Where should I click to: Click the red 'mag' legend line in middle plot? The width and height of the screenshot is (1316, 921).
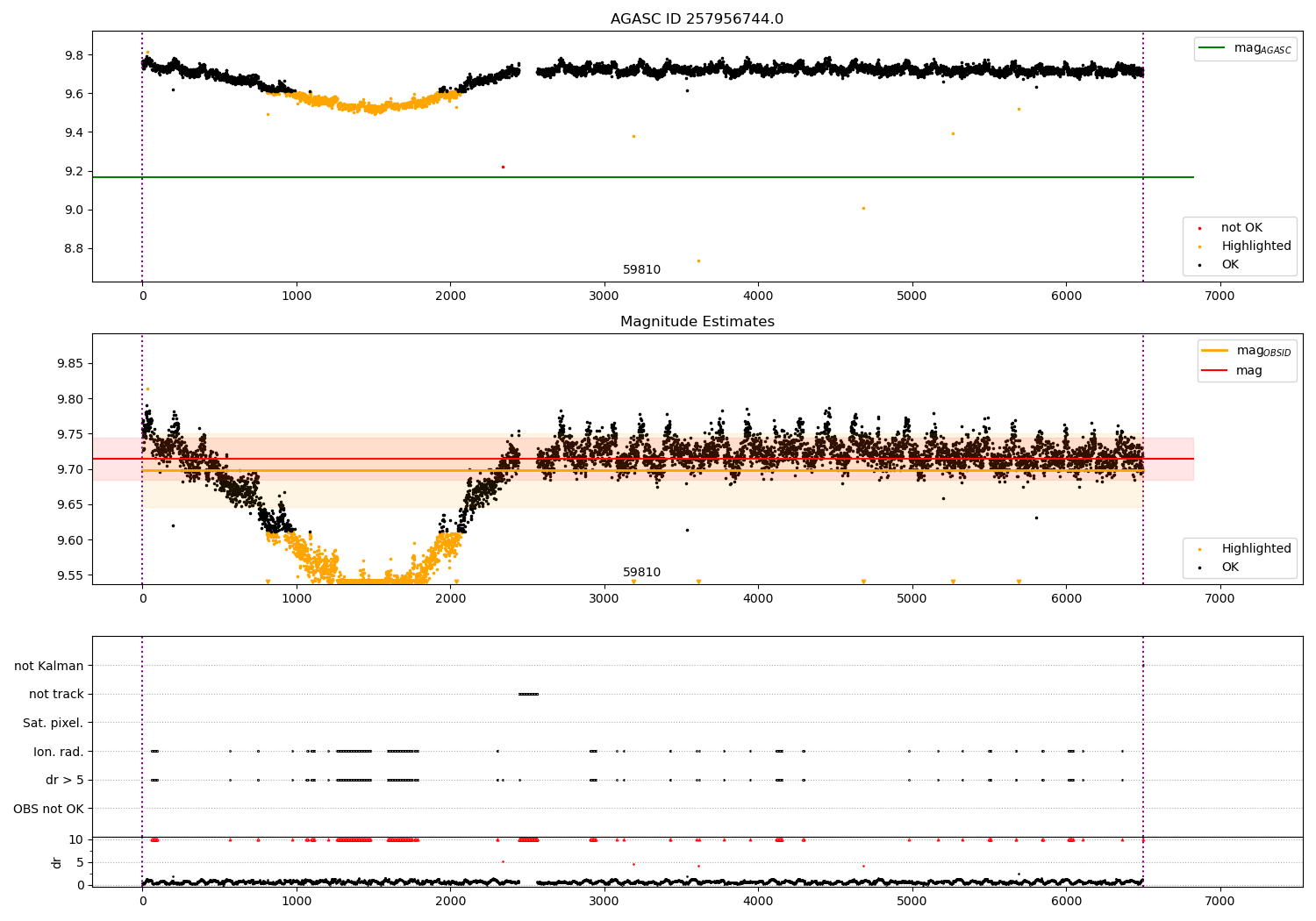point(1215,370)
